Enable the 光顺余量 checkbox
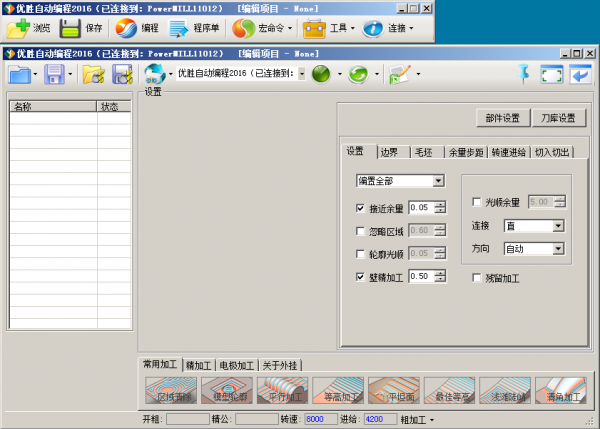The height and width of the screenshot is (429, 600). 477,202
